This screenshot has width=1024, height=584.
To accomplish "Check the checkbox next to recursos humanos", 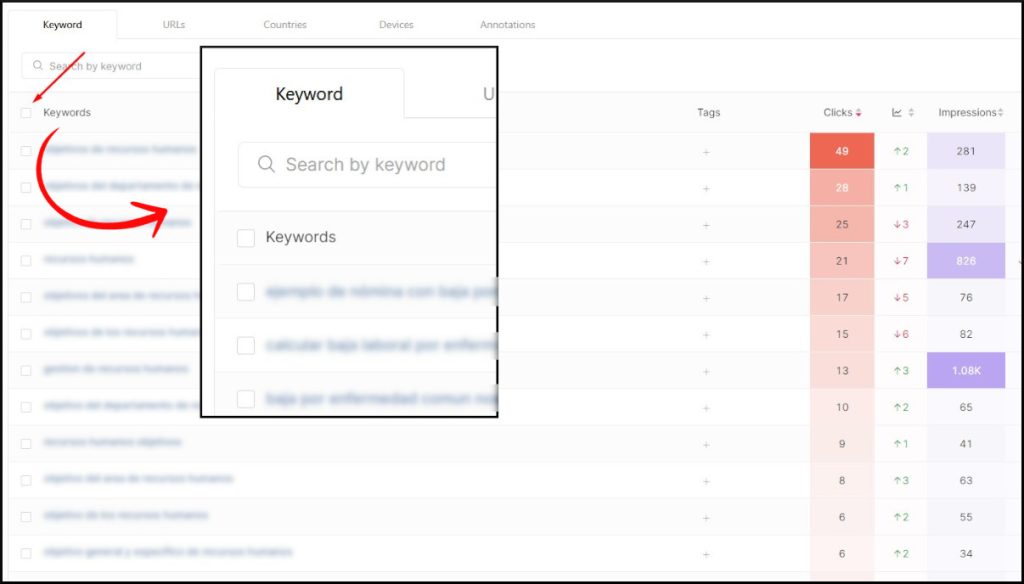I will pos(26,259).
